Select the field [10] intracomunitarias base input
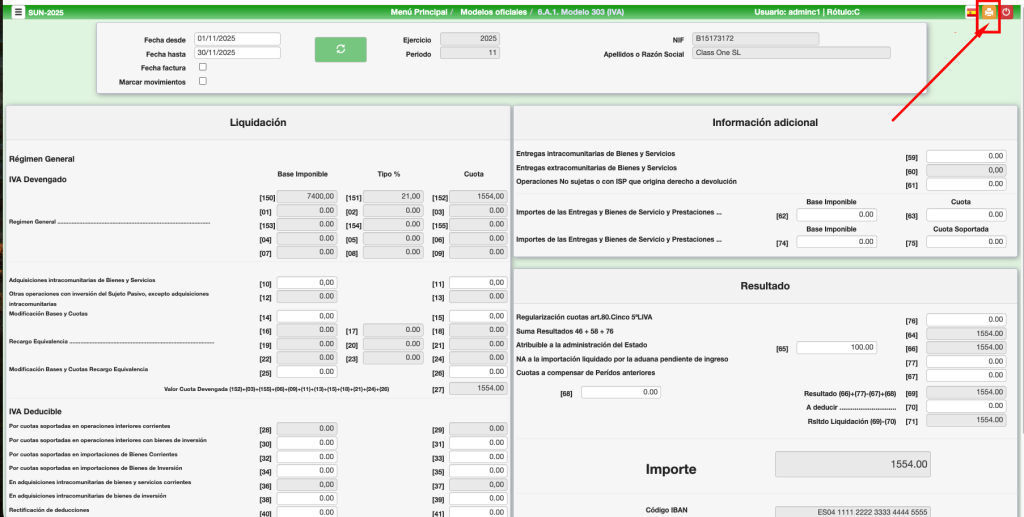 pos(306,283)
